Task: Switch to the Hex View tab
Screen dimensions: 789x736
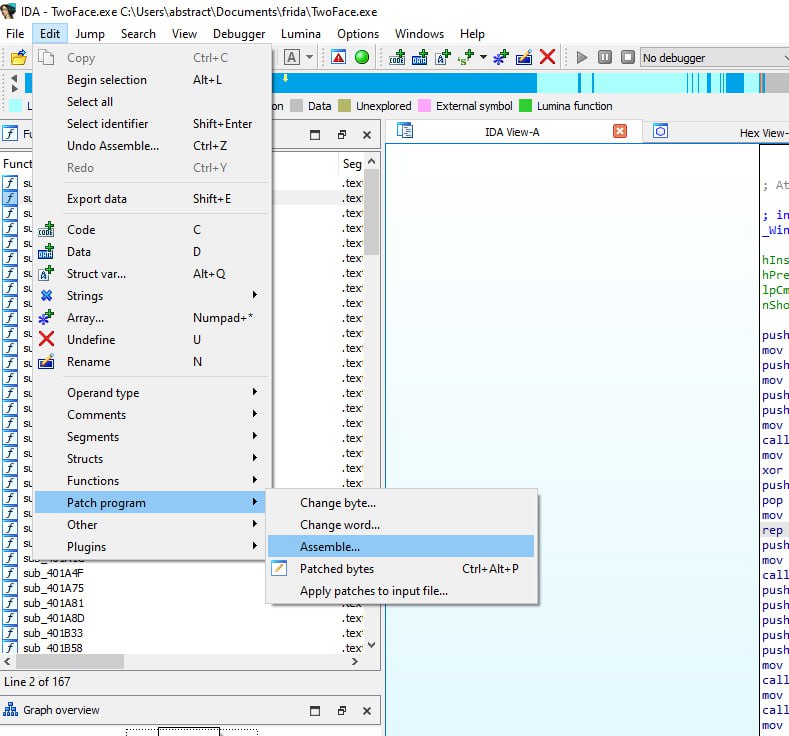Action: click(x=762, y=133)
